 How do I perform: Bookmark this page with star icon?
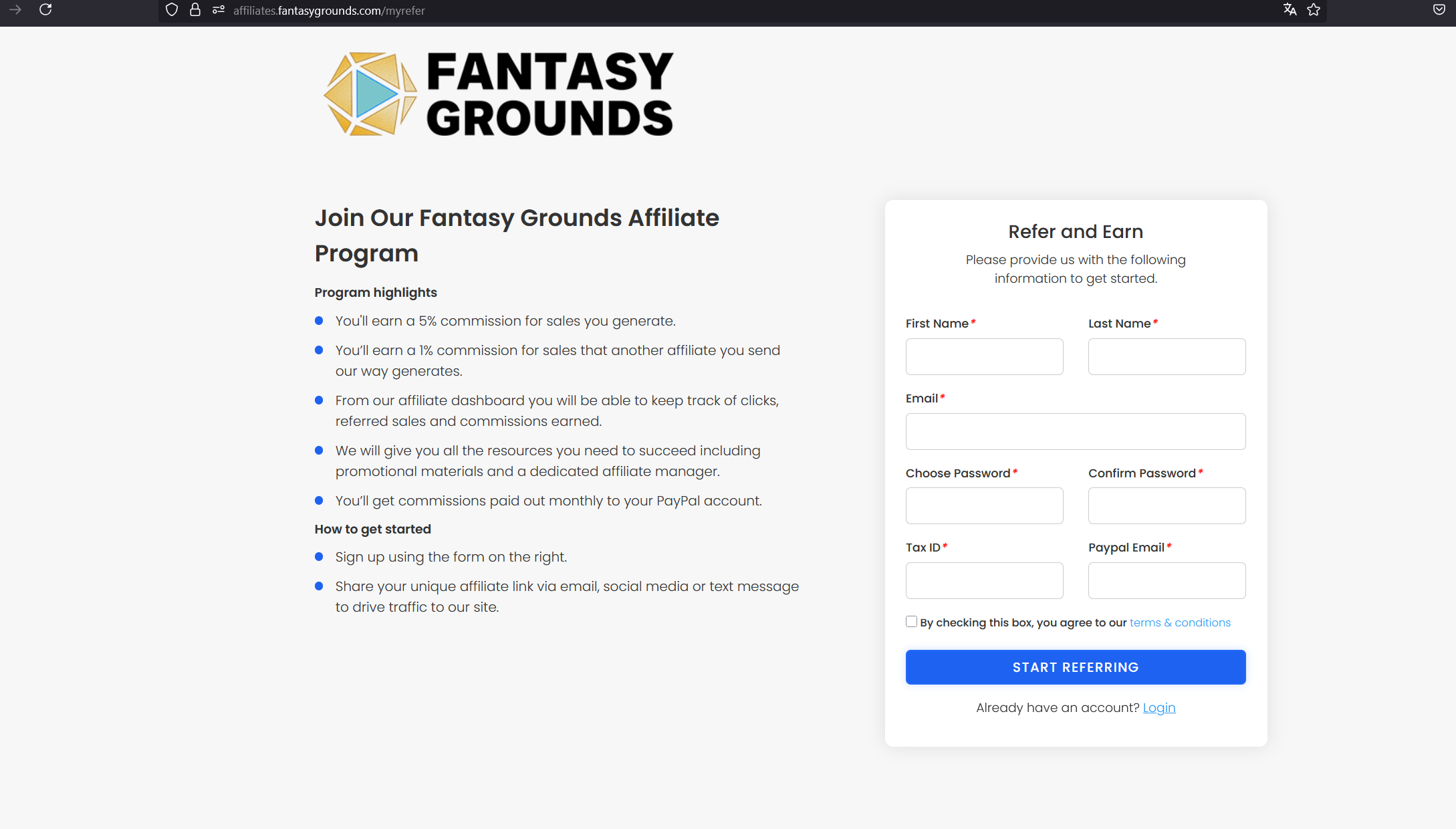coord(1314,9)
